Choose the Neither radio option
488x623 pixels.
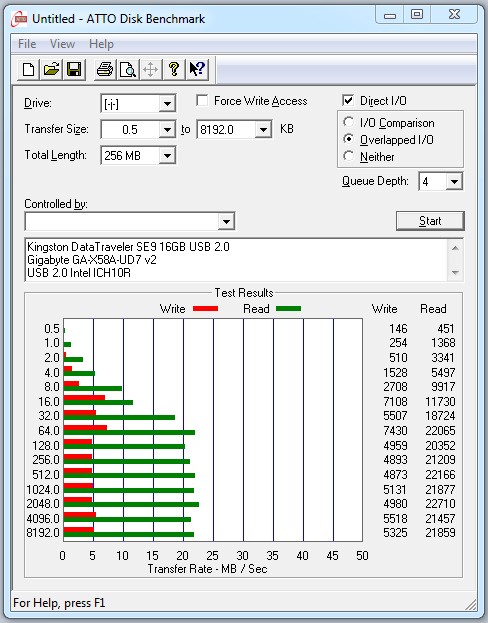pyautogui.click(x=349, y=156)
